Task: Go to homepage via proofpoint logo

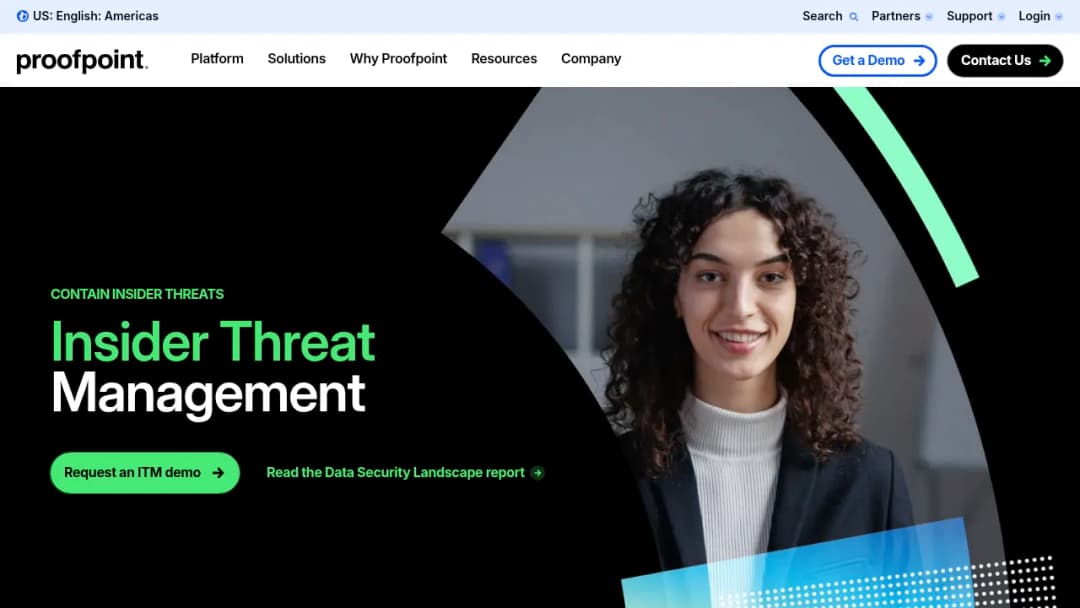Action: coord(82,61)
